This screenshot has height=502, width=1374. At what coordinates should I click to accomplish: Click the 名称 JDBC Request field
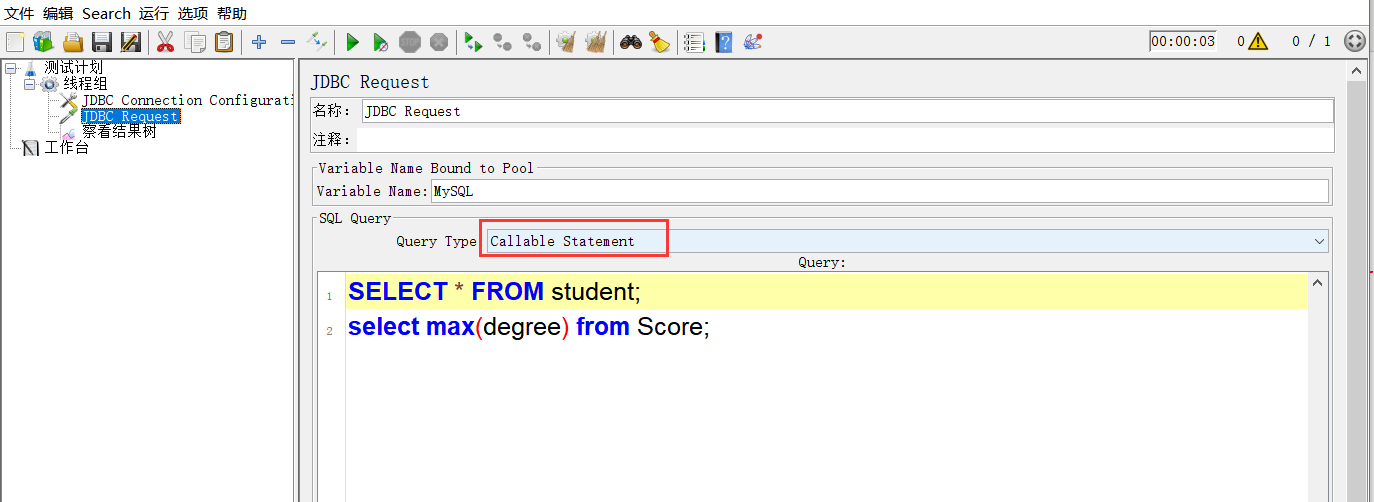[x=847, y=111]
